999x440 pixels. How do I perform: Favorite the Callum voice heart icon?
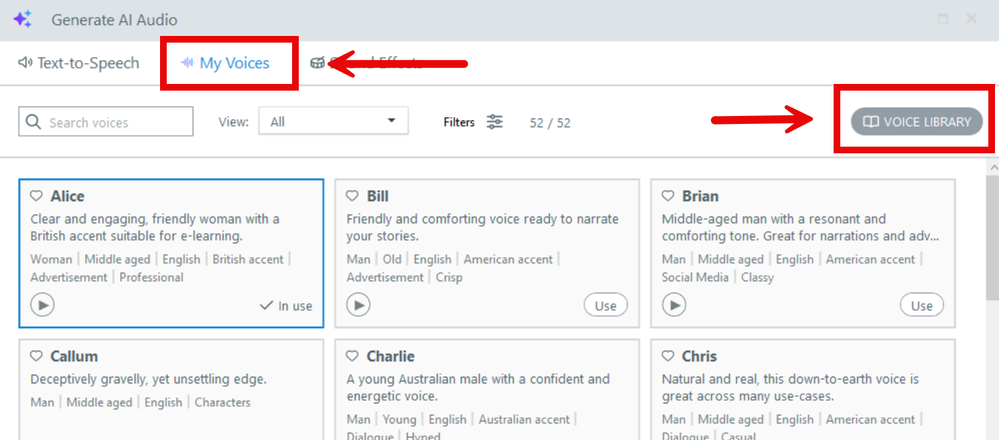[36, 356]
